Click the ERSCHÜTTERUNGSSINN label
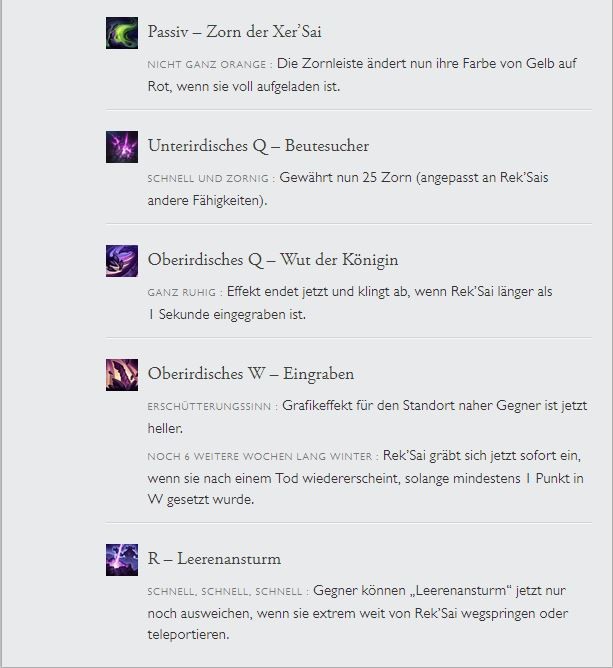This screenshot has height=668, width=613. click(209, 406)
